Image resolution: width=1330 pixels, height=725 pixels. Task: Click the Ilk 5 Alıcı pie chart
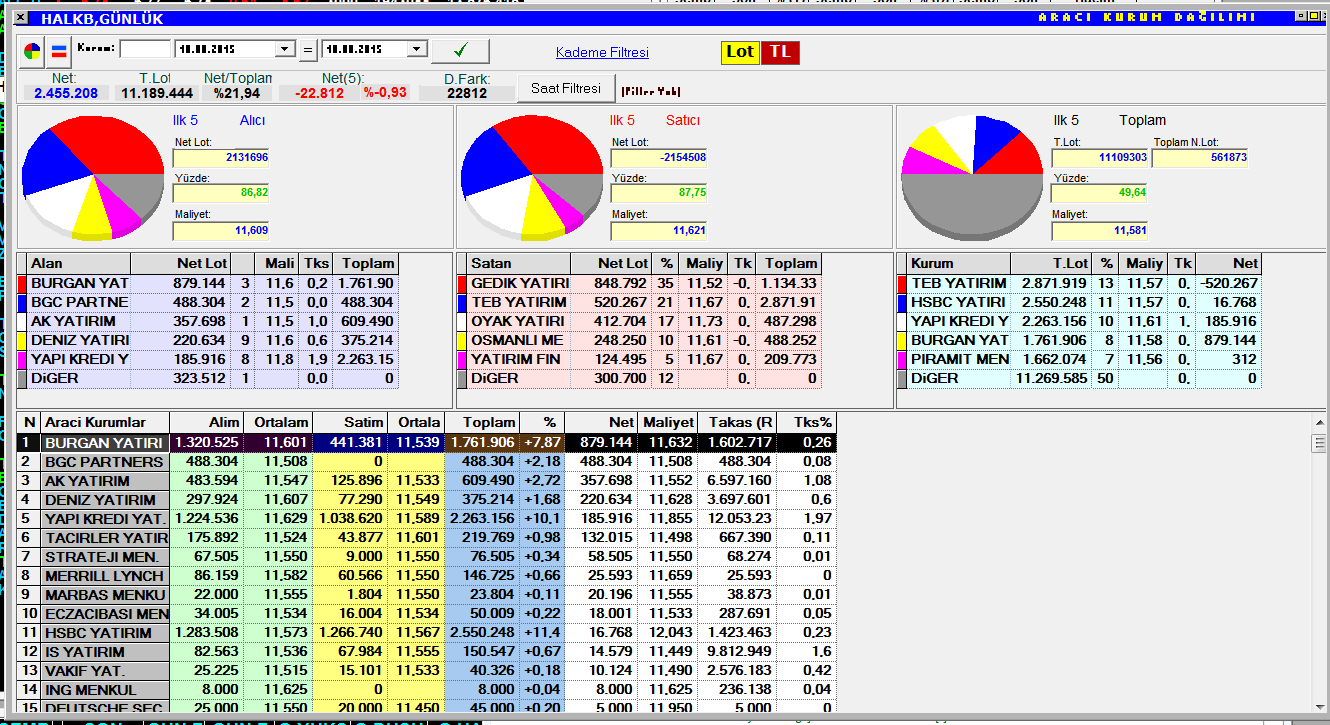(92, 177)
